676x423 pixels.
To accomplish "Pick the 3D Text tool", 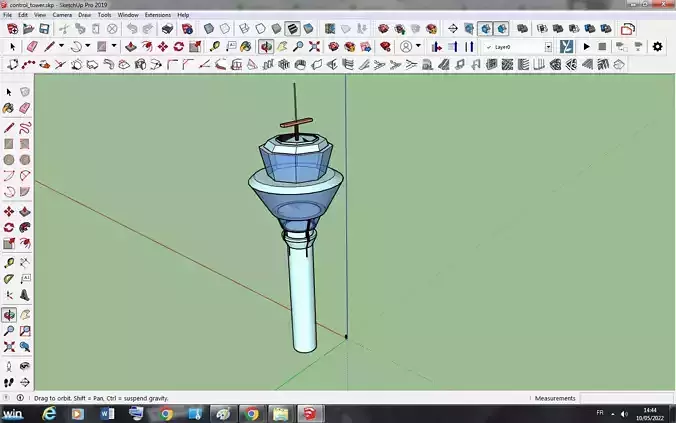I will (x=25, y=295).
